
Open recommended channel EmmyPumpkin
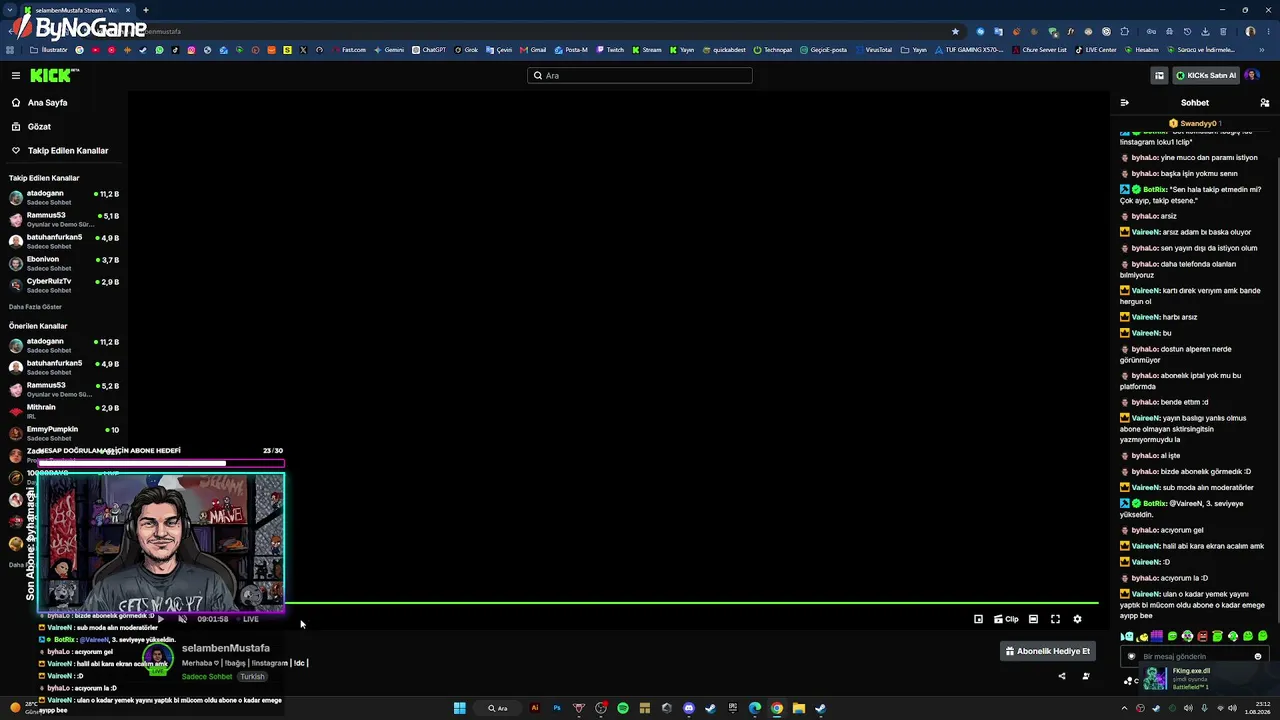click(63, 433)
